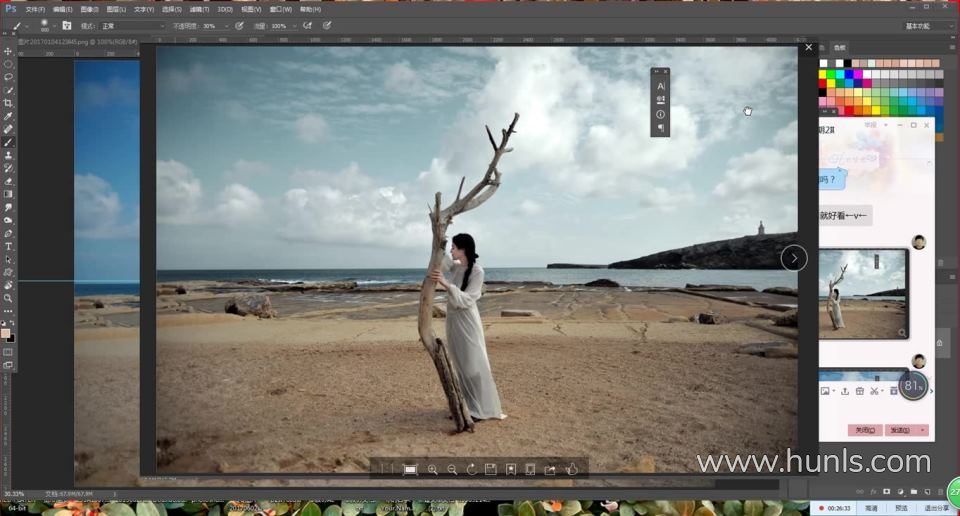Click the 关闭 button in chat window
The height and width of the screenshot is (516, 960).
point(864,430)
